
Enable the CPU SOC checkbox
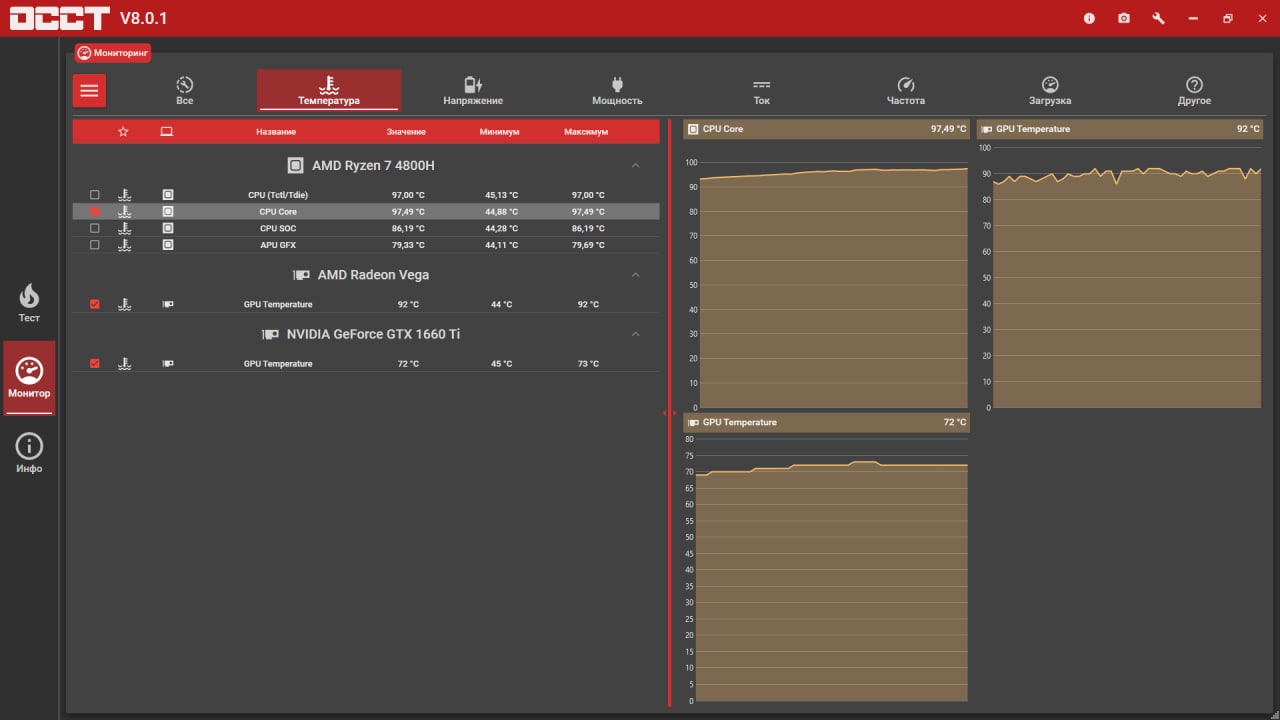tap(95, 228)
